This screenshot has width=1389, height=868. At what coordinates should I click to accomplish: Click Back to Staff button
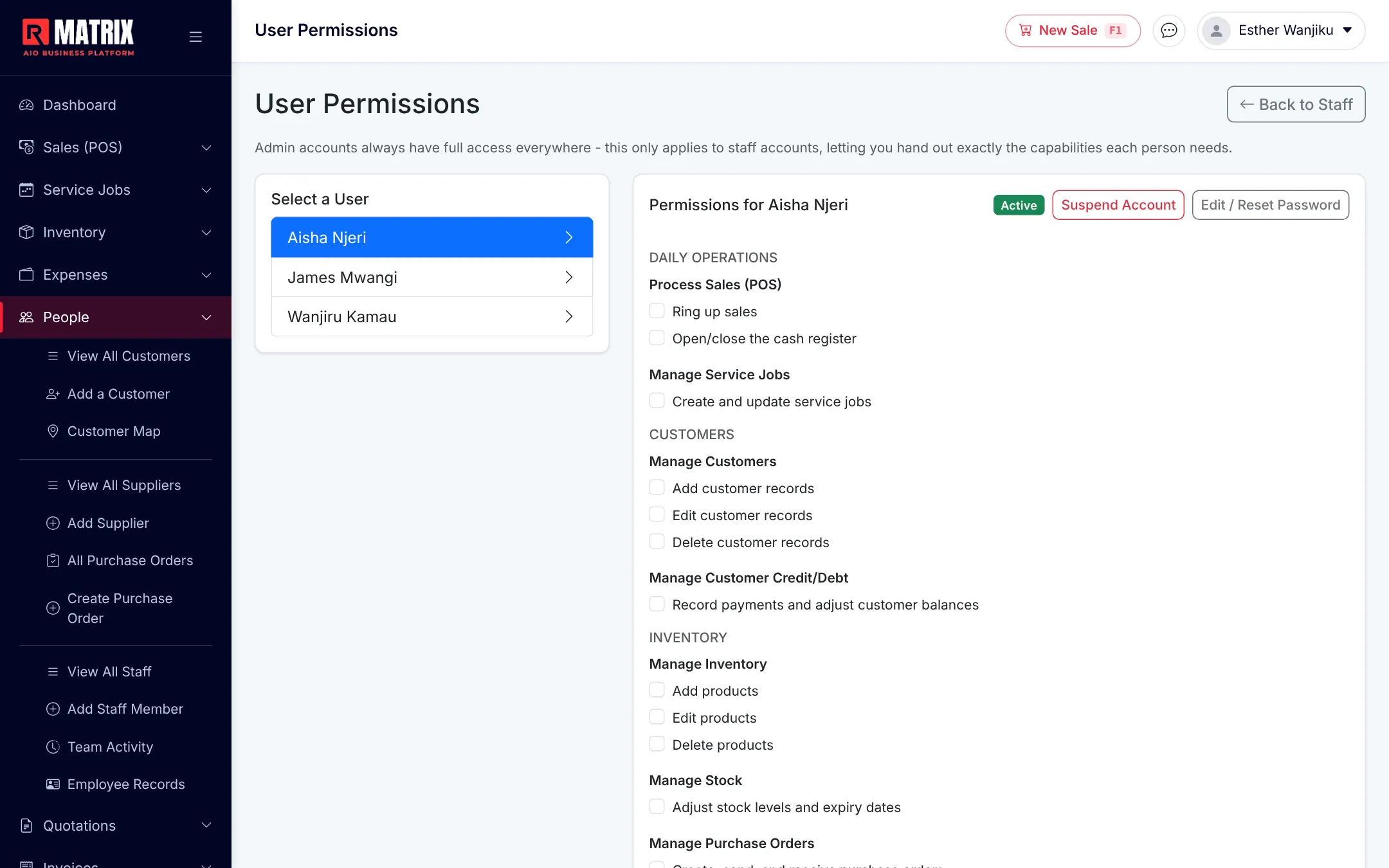(1296, 104)
